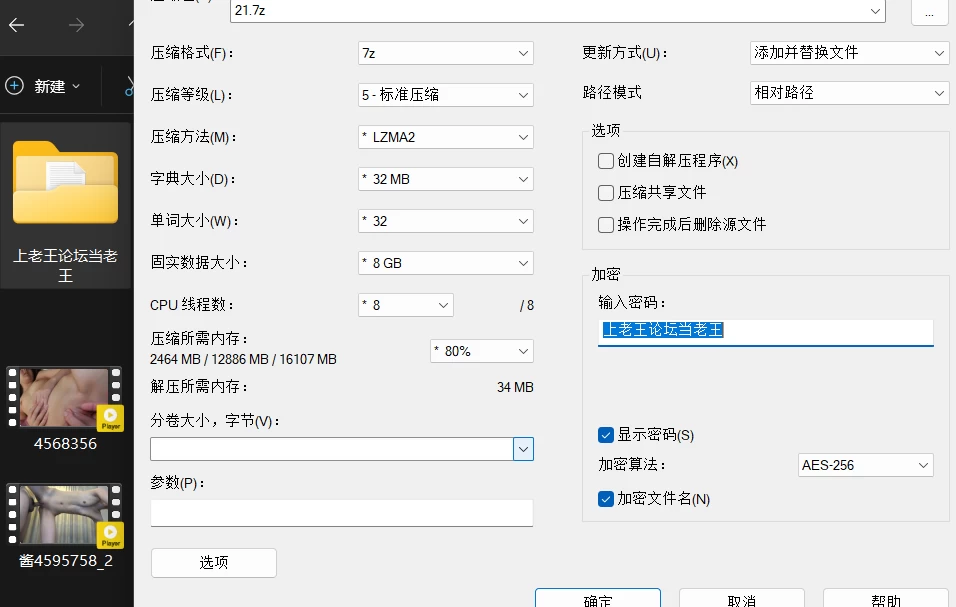Select the 上老王论坛当老王 folder icon
Screen dimensions: 956x607
65,182
